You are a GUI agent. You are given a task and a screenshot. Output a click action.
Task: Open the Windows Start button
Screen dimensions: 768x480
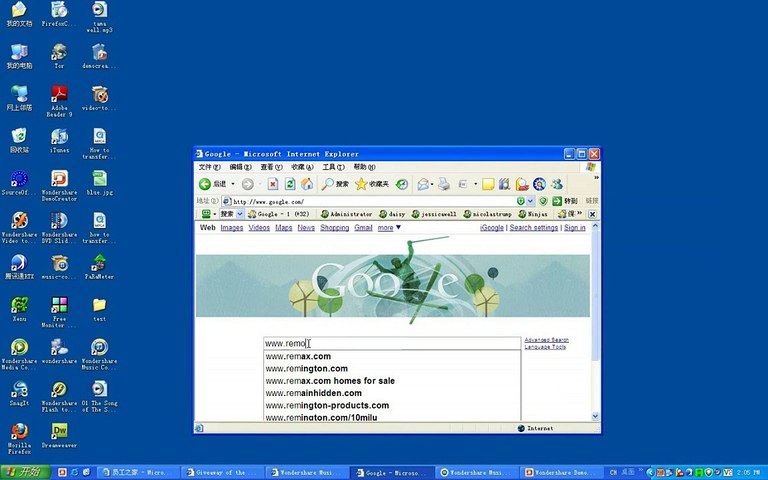[x=25, y=472]
